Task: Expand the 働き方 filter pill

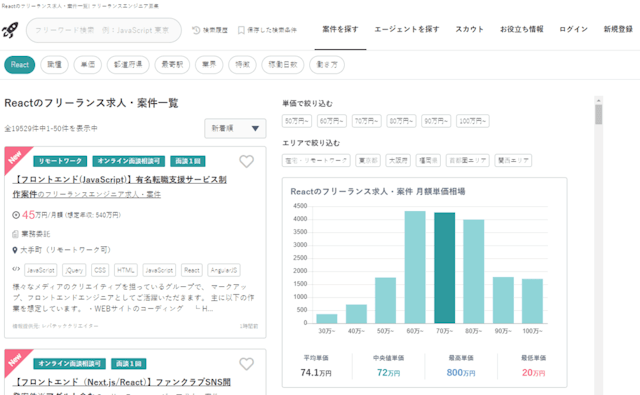Action: (x=327, y=65)
